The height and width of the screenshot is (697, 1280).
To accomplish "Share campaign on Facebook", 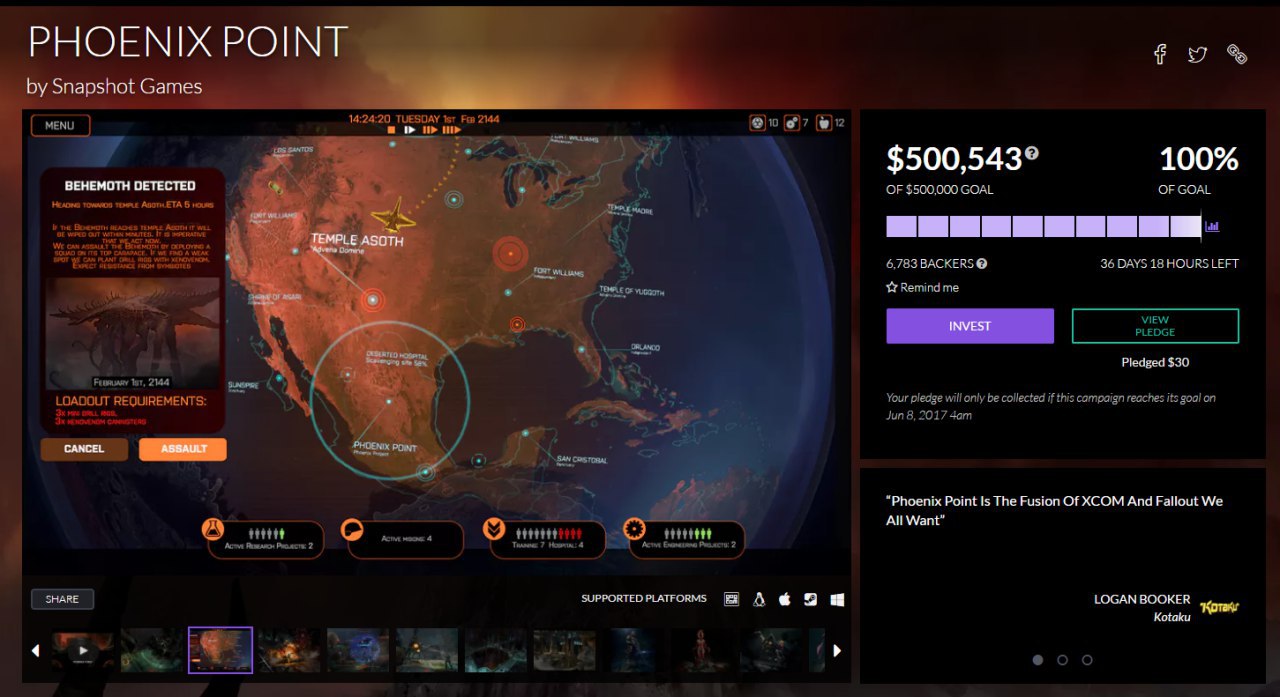I will click(x=1160, y=54).
